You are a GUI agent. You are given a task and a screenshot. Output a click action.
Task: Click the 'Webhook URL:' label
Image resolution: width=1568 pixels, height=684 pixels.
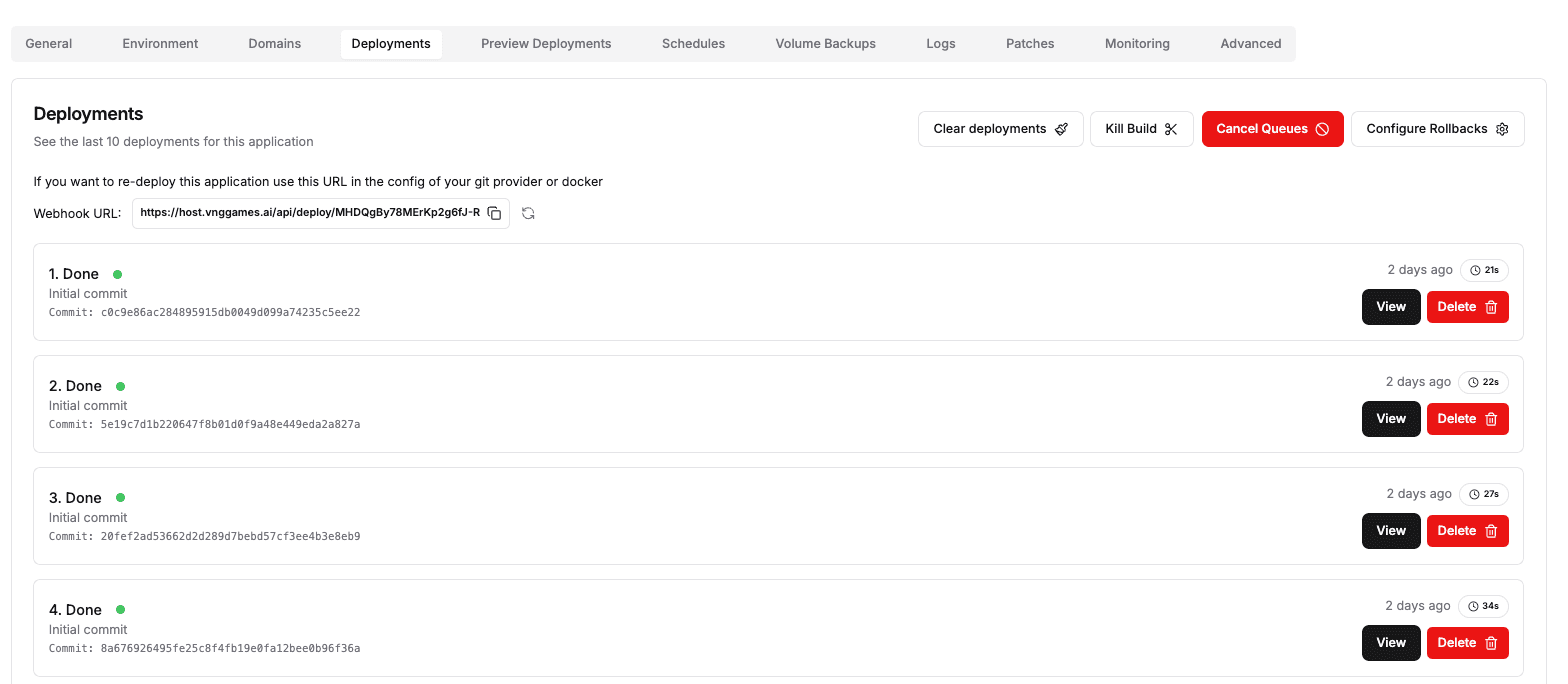click(77, 213)
